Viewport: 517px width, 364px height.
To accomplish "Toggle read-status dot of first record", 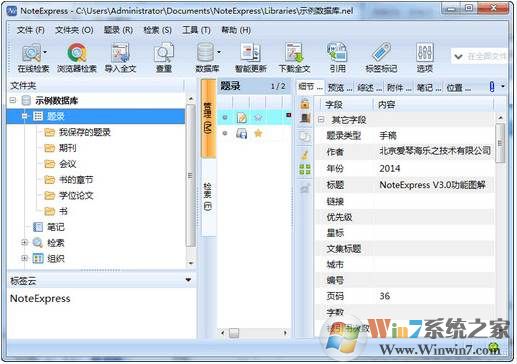I will click(x=225, y=117).
